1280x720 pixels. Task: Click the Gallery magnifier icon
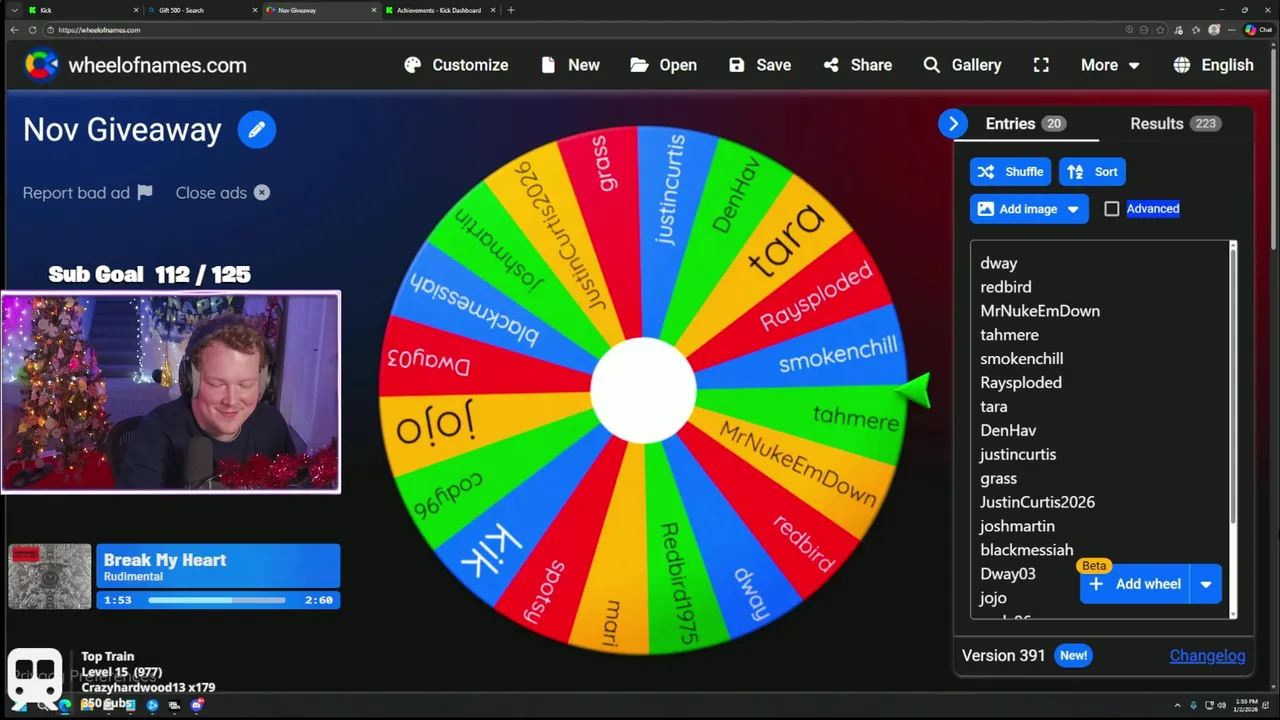(x=932, y=65)
